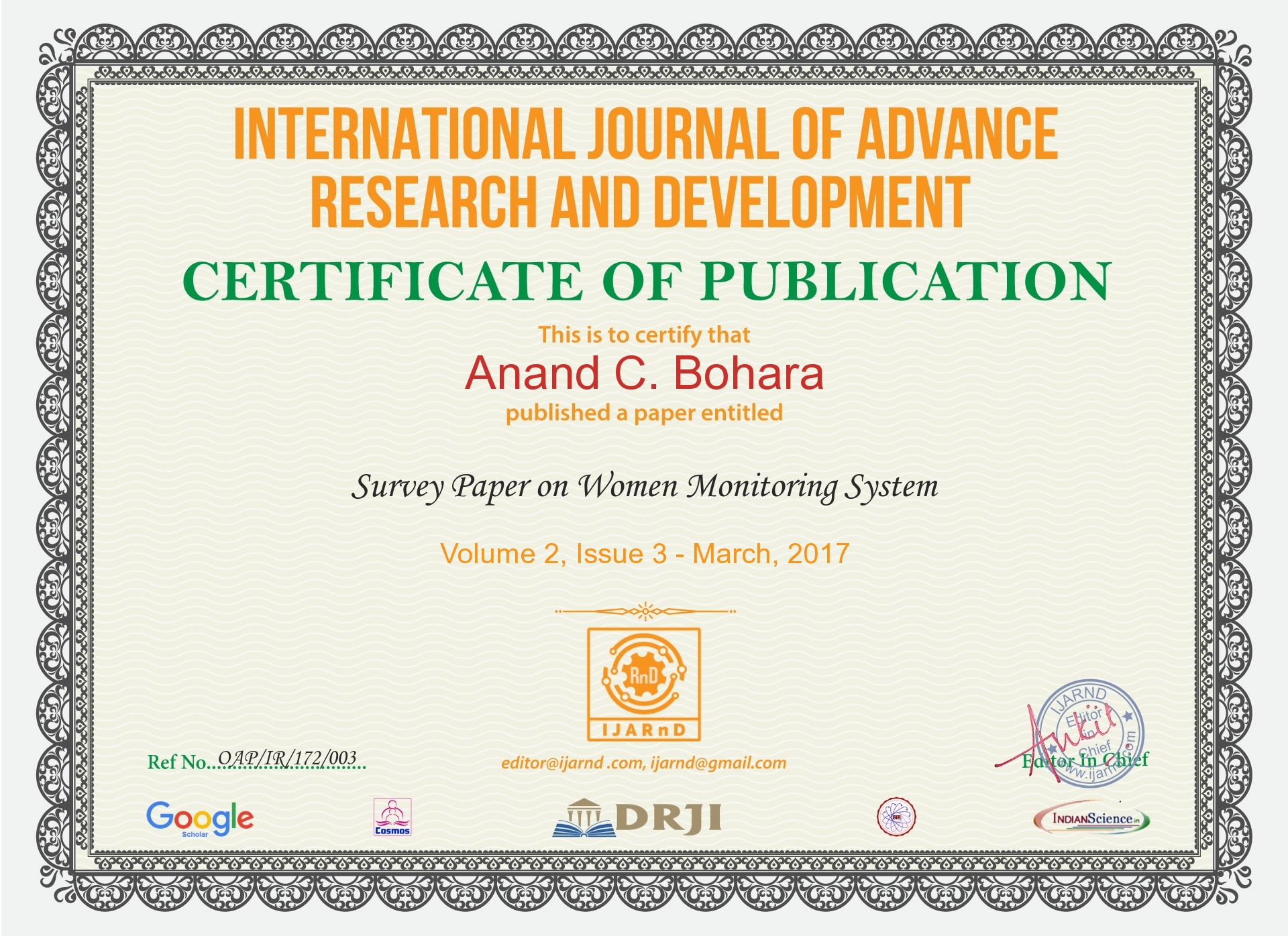The width and height of the screenshot is (1288, 936).
Task: Click the IndianScience.in oval logo
Action: click(x=1091, y=818)
